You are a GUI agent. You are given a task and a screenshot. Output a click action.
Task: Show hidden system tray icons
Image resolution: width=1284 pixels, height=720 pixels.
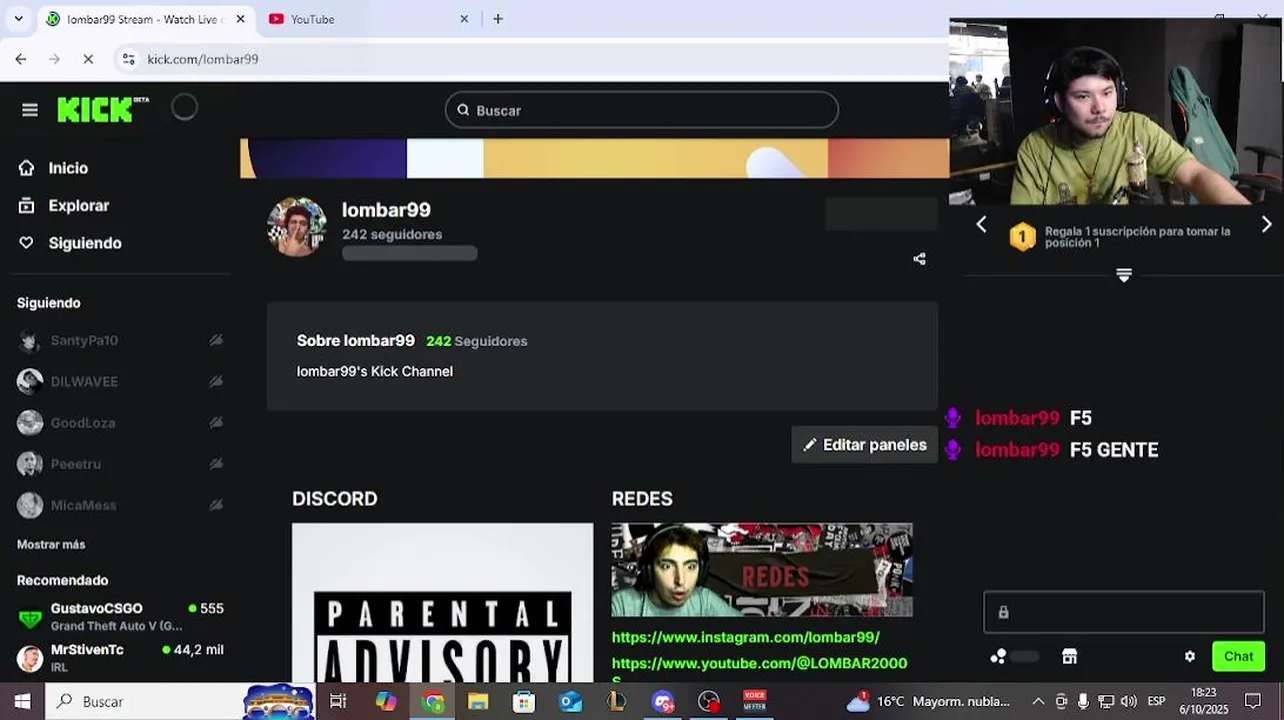1038,701
